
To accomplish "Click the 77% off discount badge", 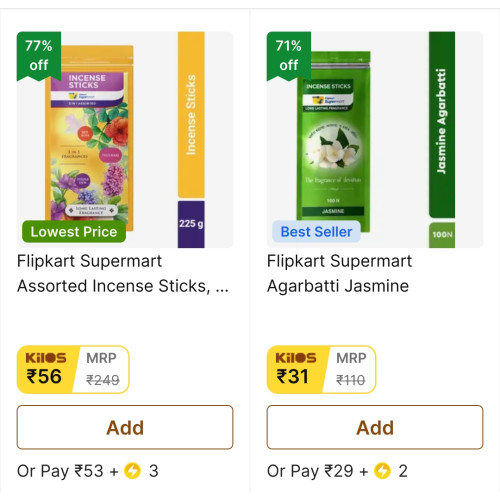I will point(39,56).
